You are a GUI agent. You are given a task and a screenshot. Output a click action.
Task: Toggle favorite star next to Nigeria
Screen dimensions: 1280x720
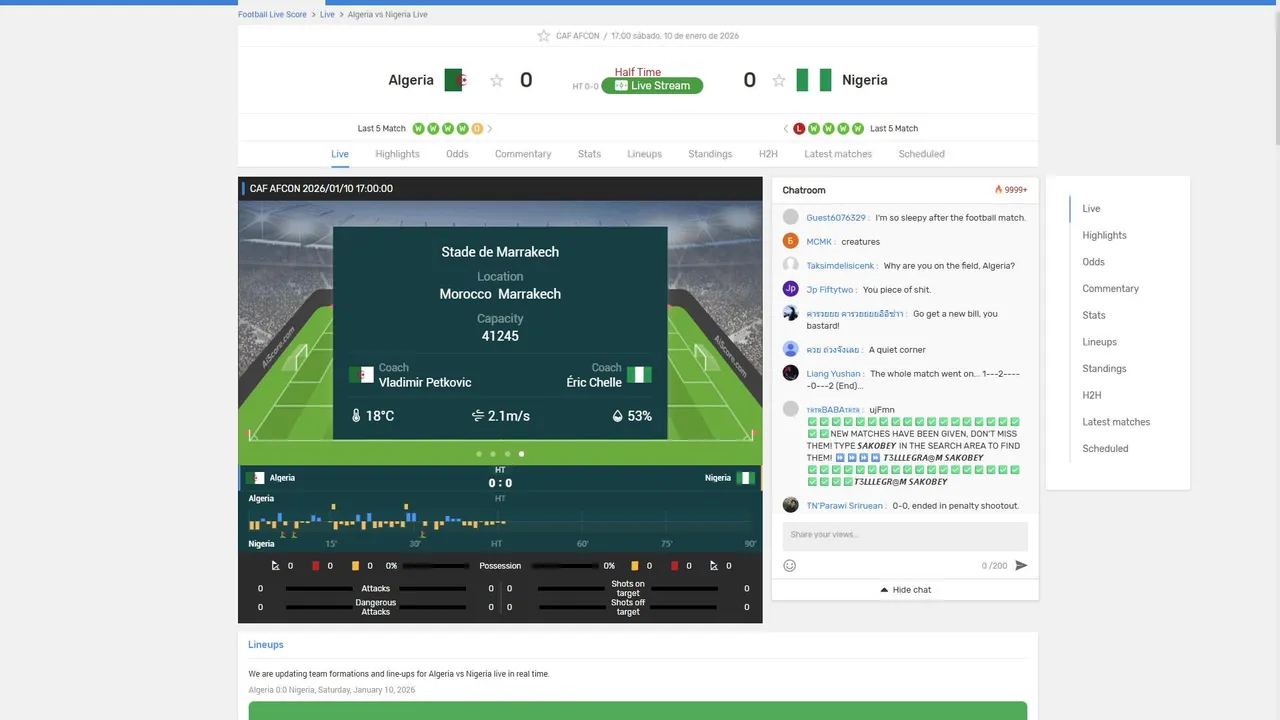[779, 81]
